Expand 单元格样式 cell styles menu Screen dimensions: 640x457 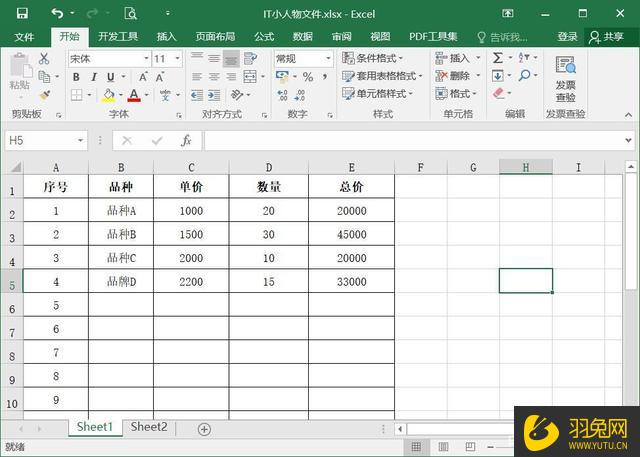pos(378,94)
